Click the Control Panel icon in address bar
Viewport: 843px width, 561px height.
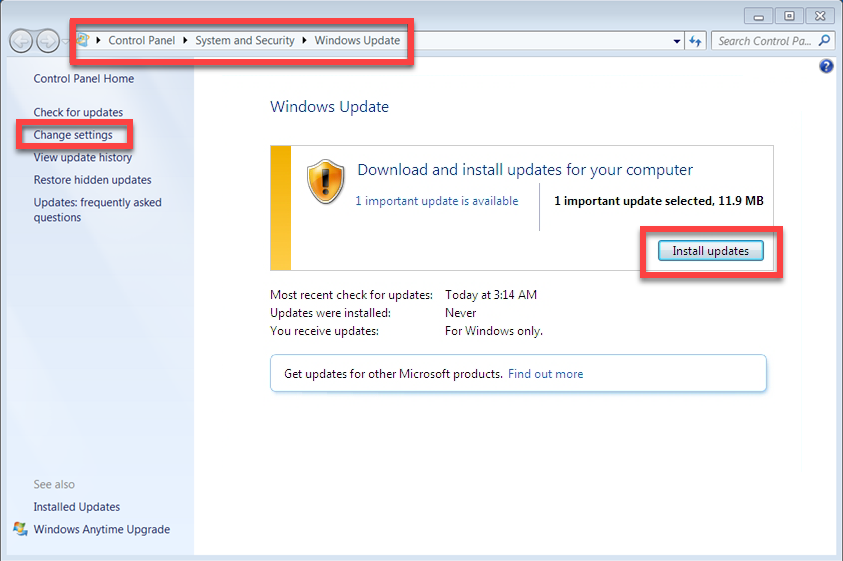pyautogui.click(x=83, y=40)
